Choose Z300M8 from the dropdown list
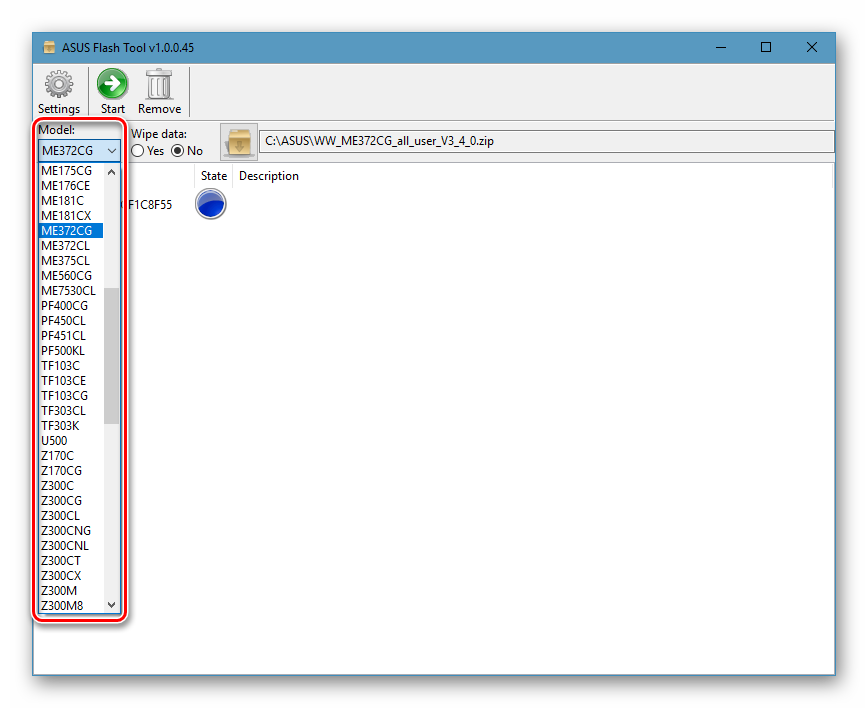Image resolution: width=868 pixels, height=708 pixels. (x=71, y=605)
